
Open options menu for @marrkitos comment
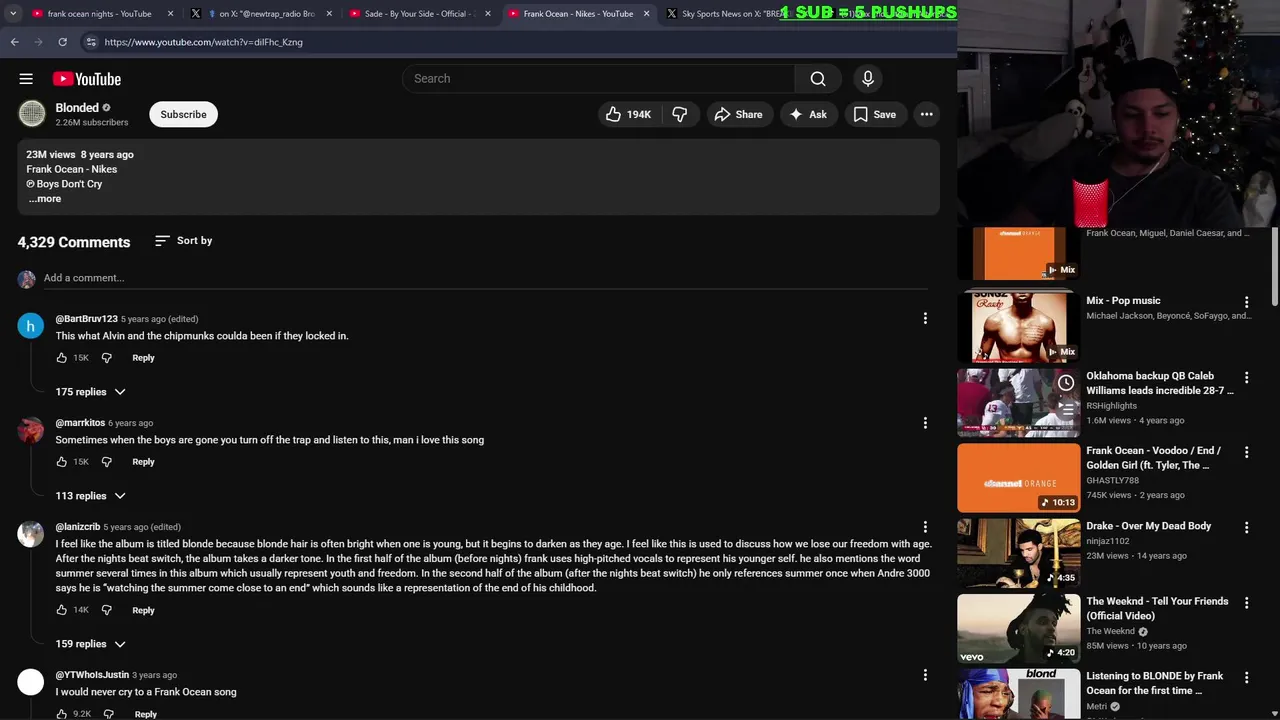pyautogui.click(x=925, y=423)
